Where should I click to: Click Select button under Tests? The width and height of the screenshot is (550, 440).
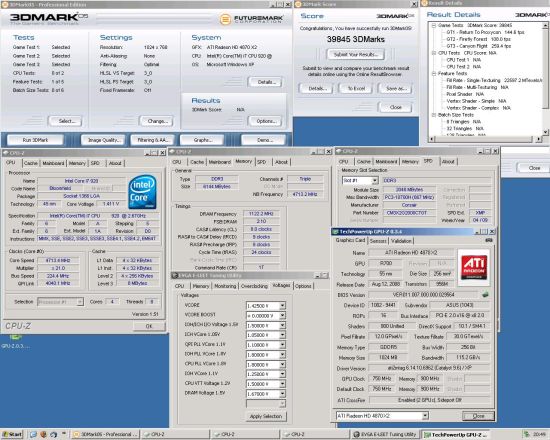pyautogui.click(x=65, y=121)
